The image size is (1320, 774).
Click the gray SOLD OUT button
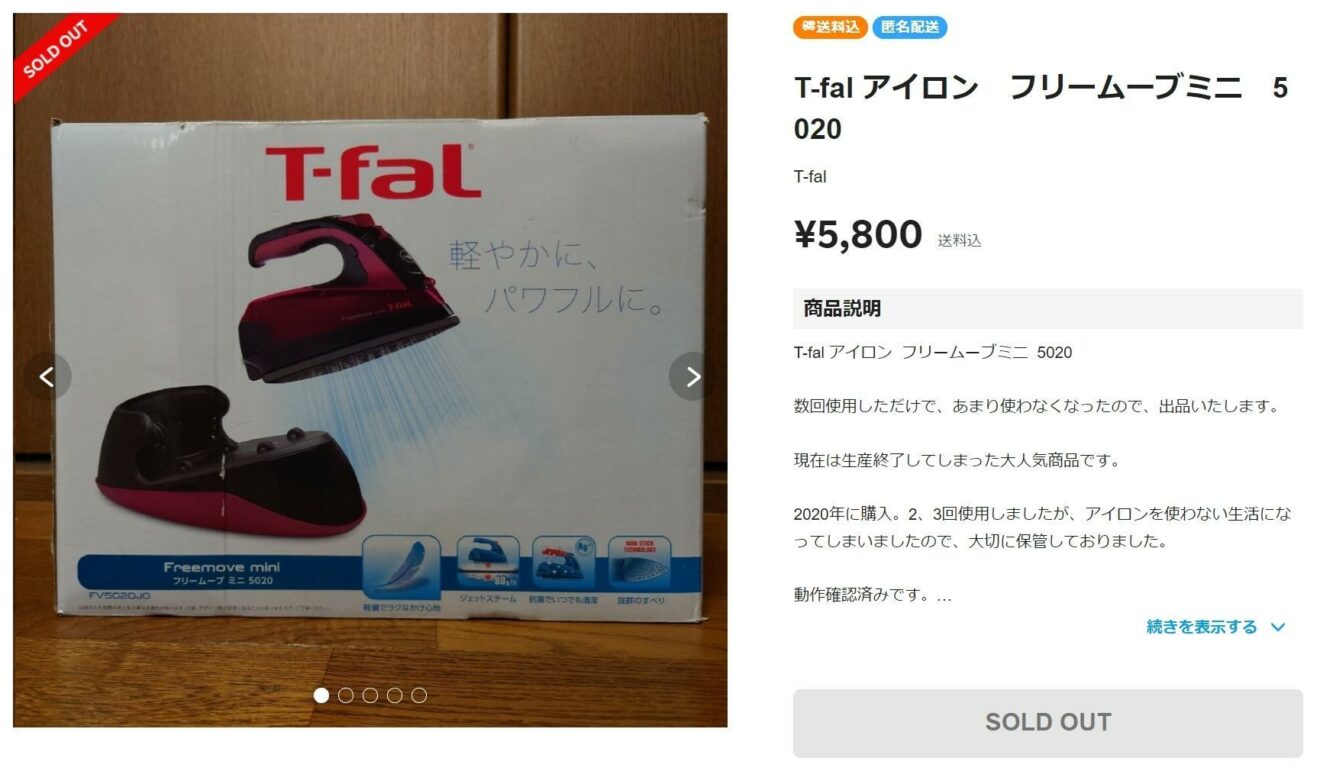(1048, 722)
